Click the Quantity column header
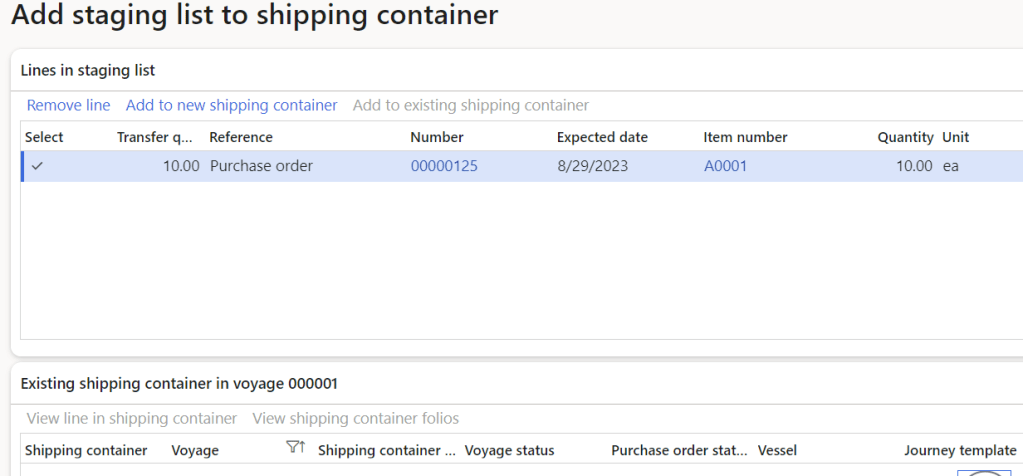This screenshot has height=476, width=1023. click(x=905, y=137)
